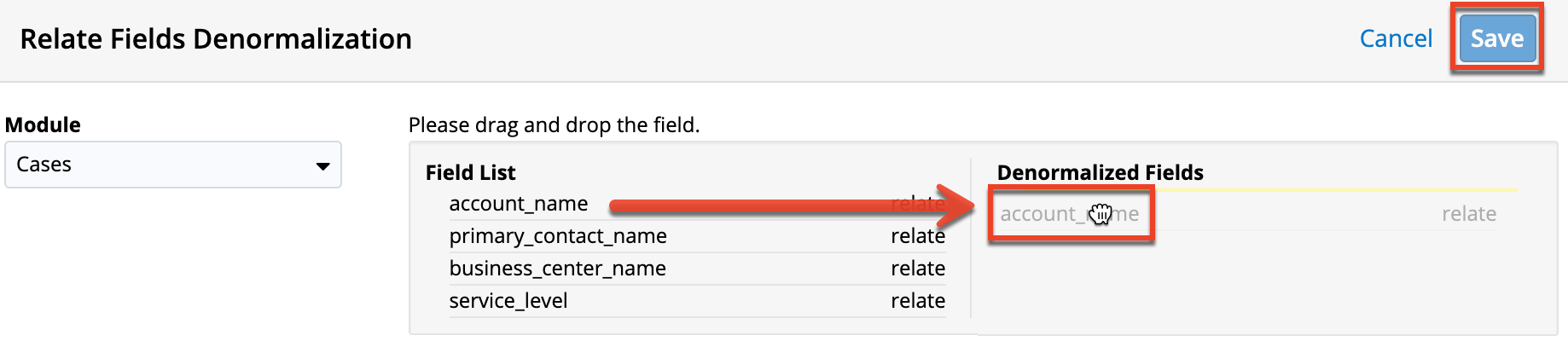This screenshot has width=1568, height=353.
Task: Click the relate type beside primary_contact_name
Action: (x=918, y=236)
